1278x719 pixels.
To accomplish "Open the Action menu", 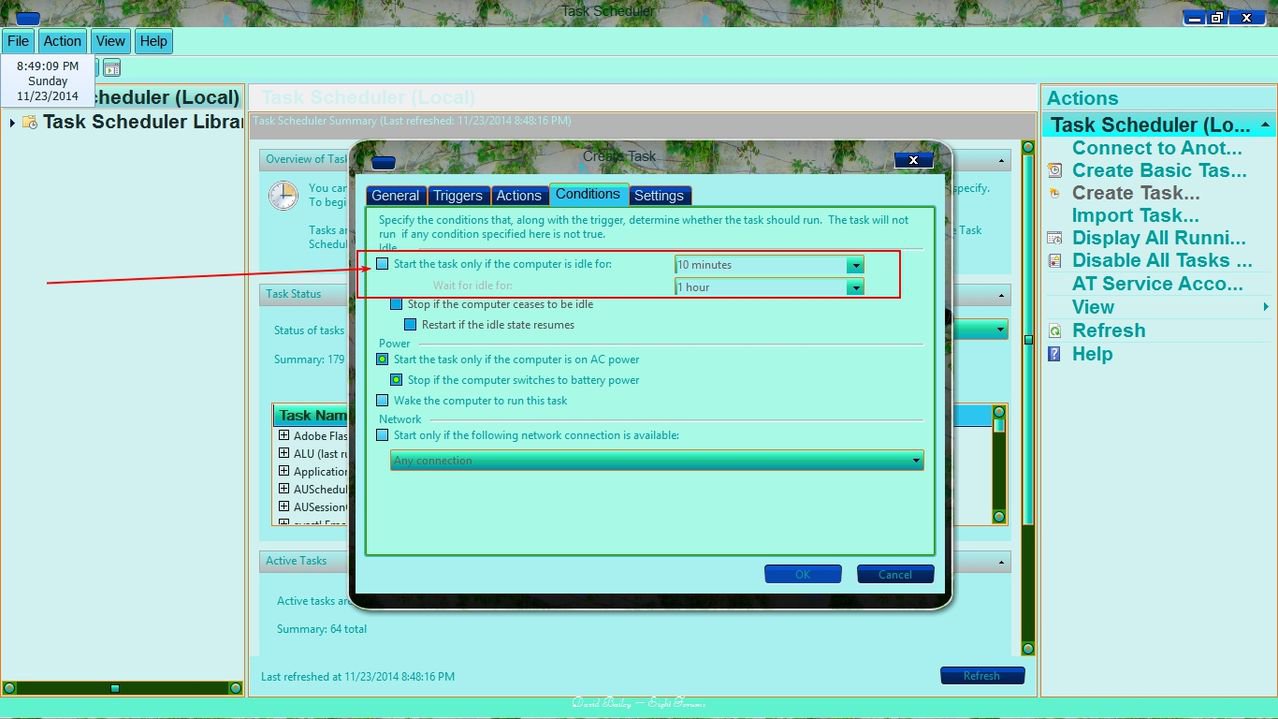I will [x=62, y=41].
